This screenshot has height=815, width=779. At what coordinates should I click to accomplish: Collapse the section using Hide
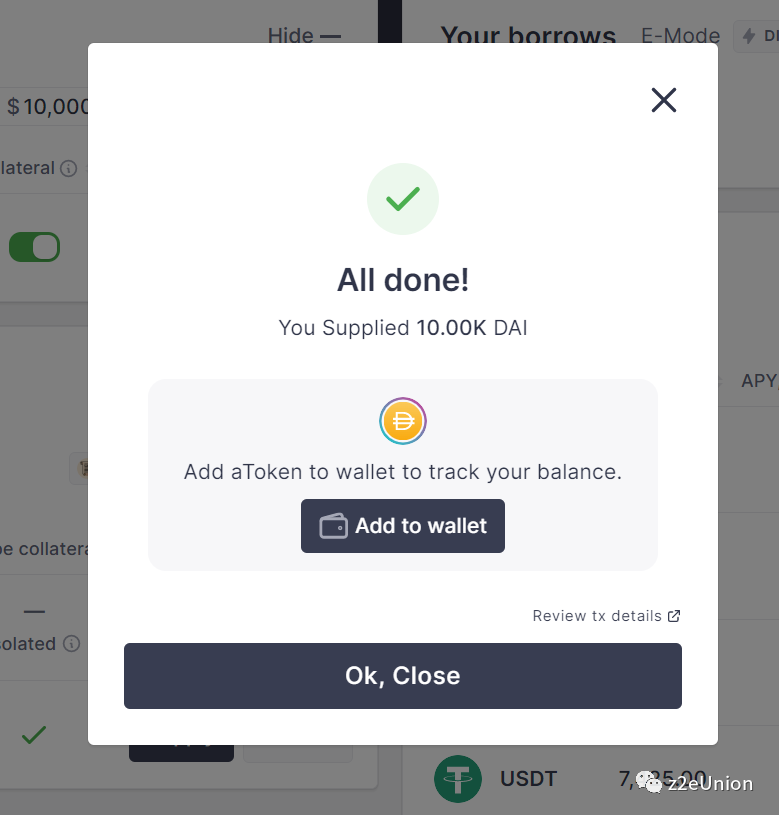coord(304,36)
